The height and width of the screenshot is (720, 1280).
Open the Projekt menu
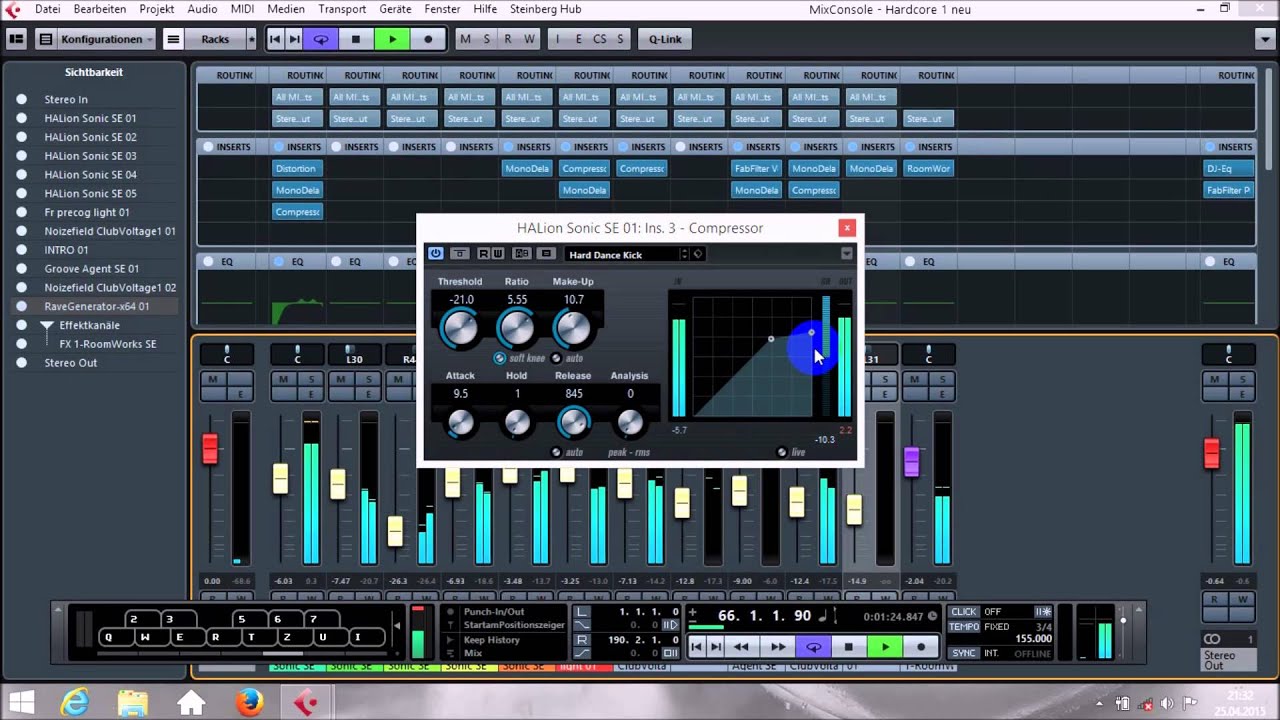coord(157,9)
